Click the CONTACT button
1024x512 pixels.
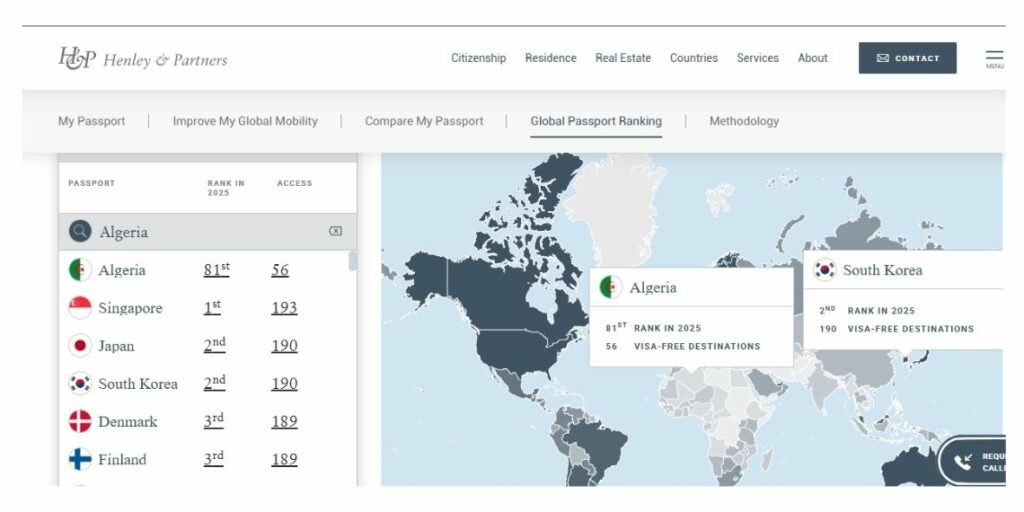pyautogui.click(x=908, y=58)
